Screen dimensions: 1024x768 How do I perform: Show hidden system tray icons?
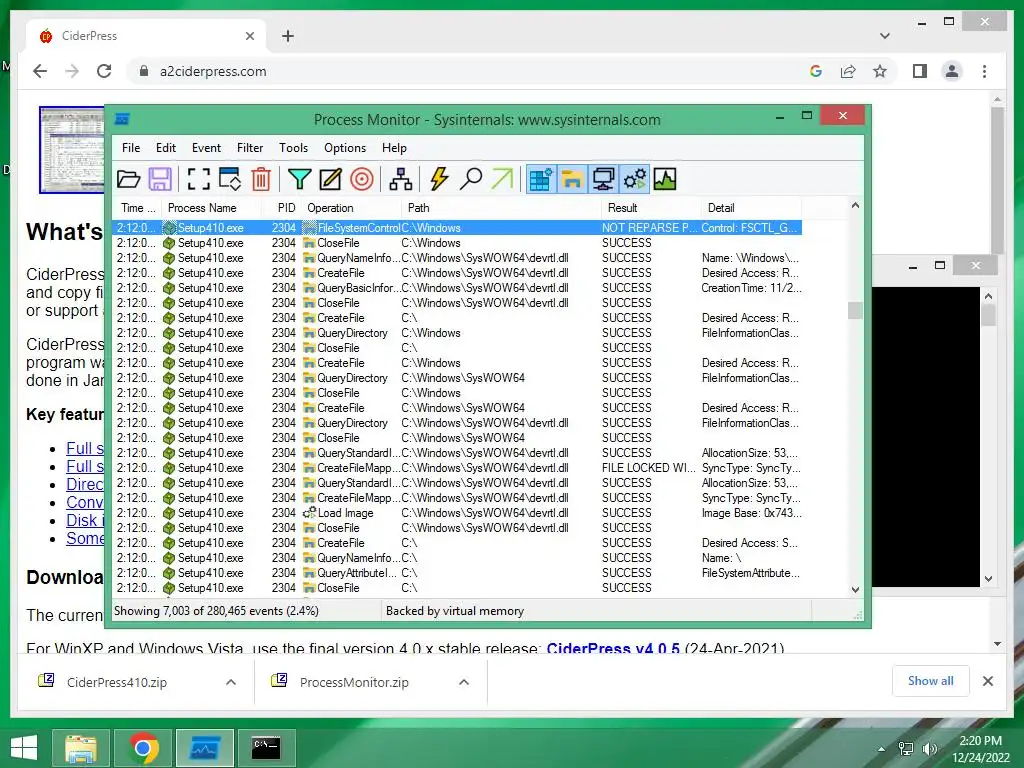tap(881, 749)
